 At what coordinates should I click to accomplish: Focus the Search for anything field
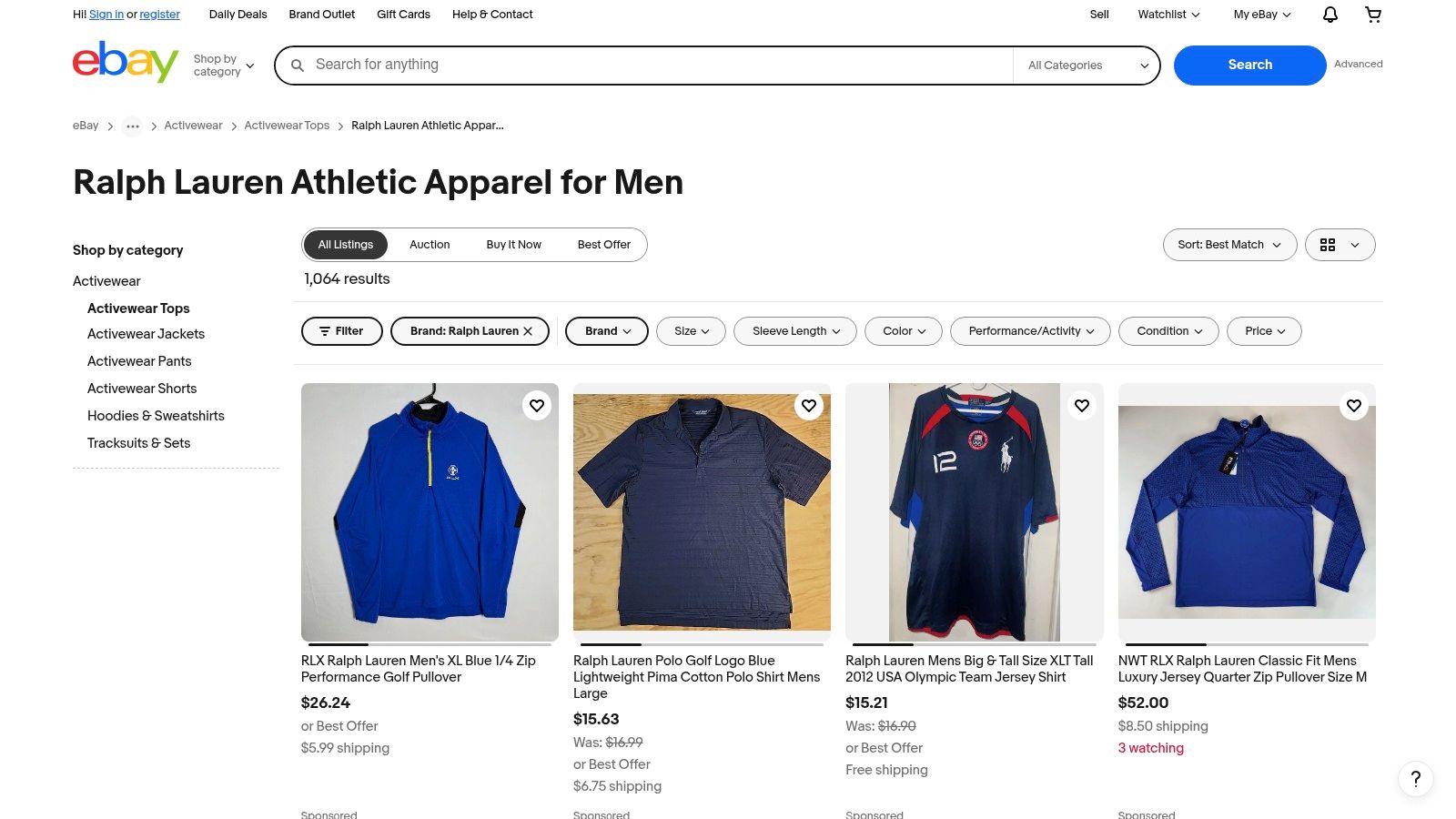point(655,65)
